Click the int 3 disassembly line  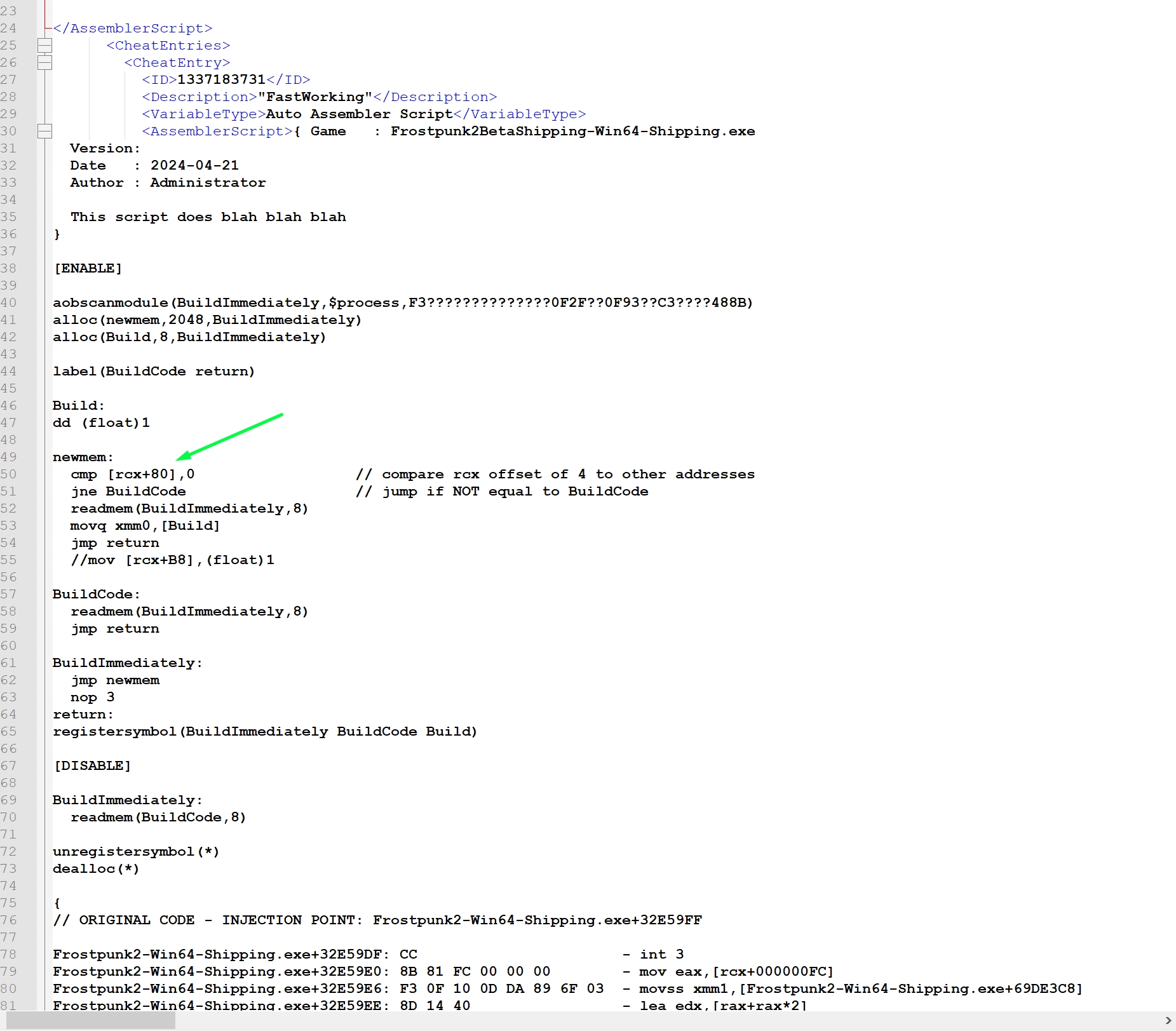point(368,955)
